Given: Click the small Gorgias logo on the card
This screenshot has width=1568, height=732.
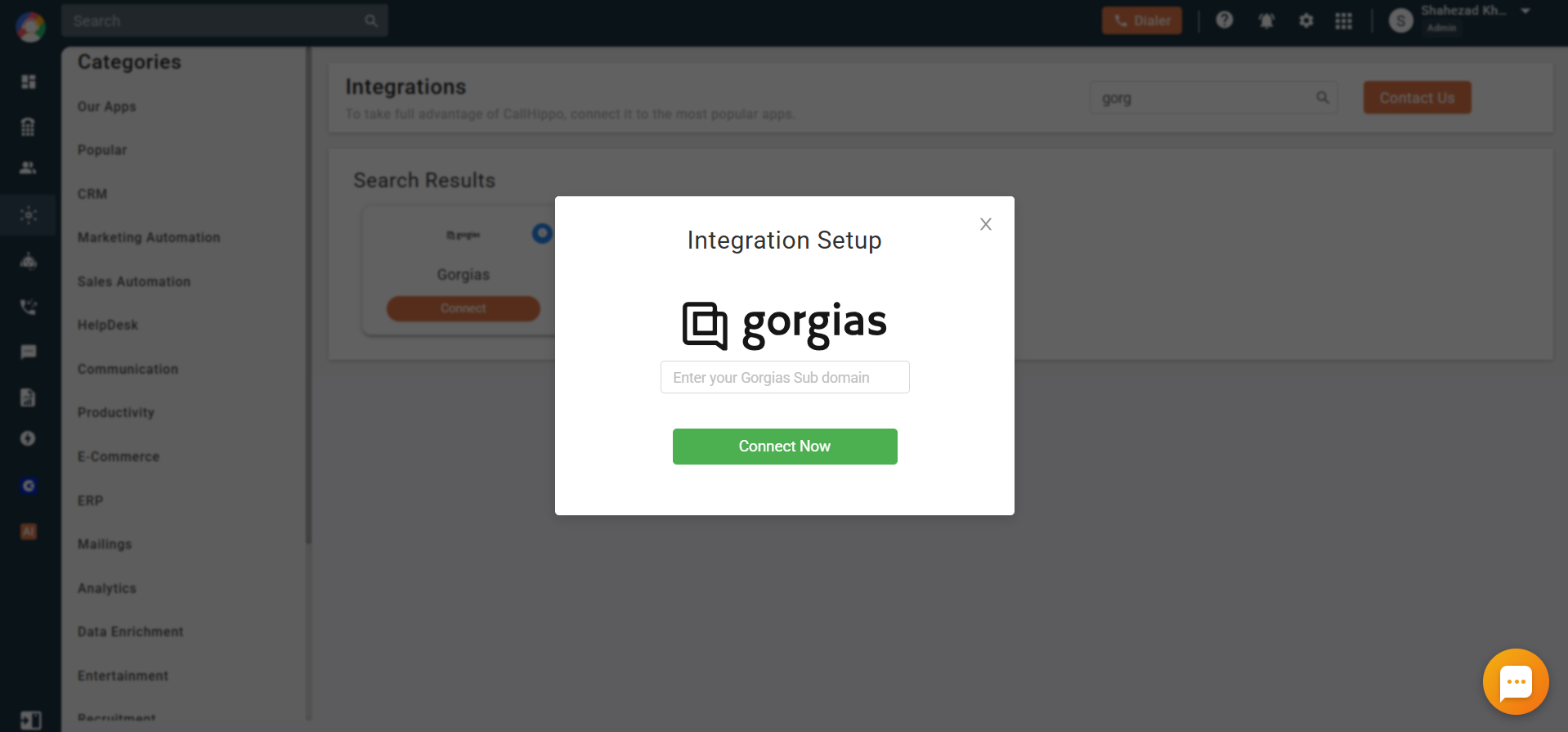Looking at the screenshot, I should [464, 236].
